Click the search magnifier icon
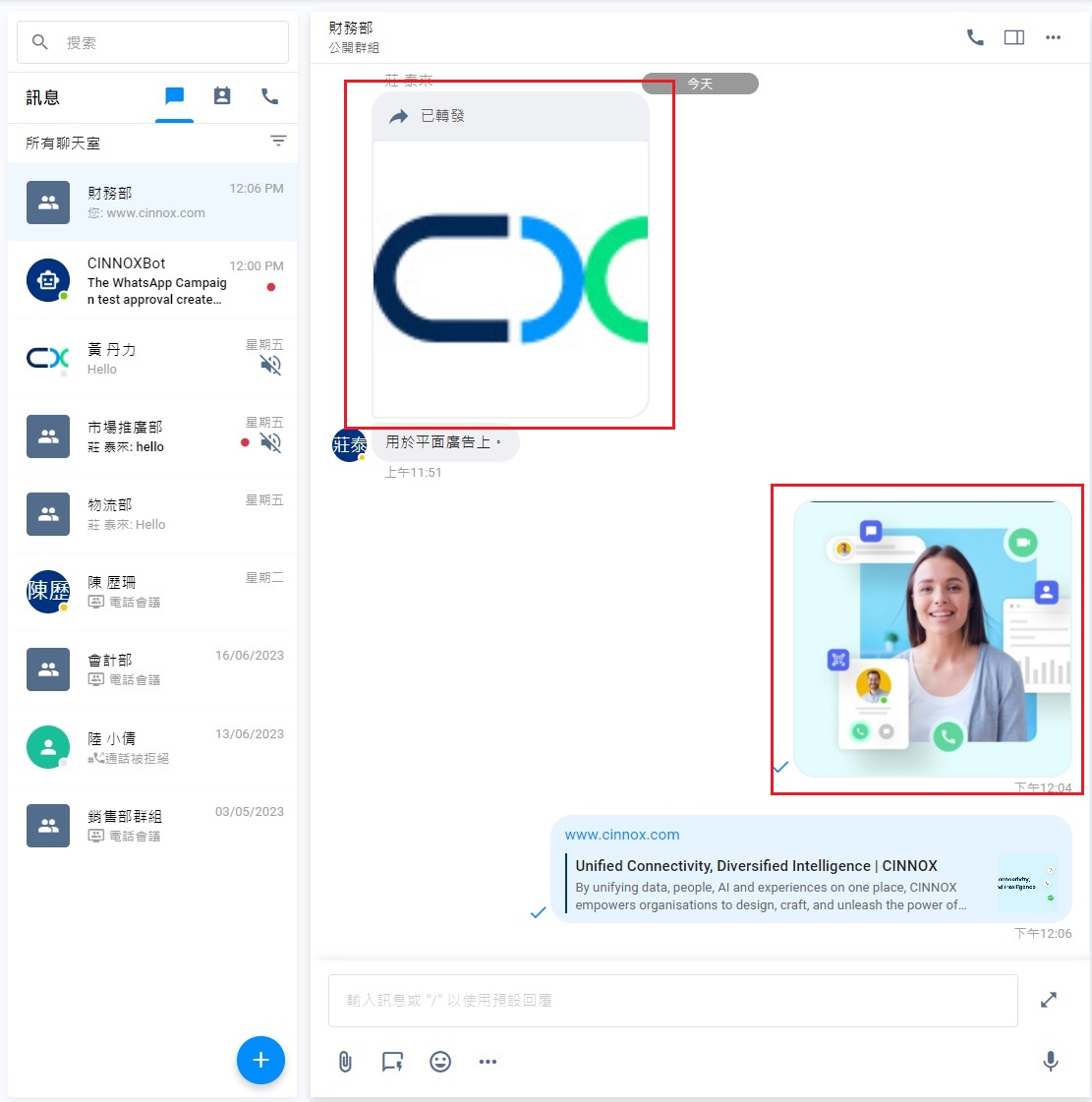This screenshot has height=1102, width=1092. pos(40,42)
